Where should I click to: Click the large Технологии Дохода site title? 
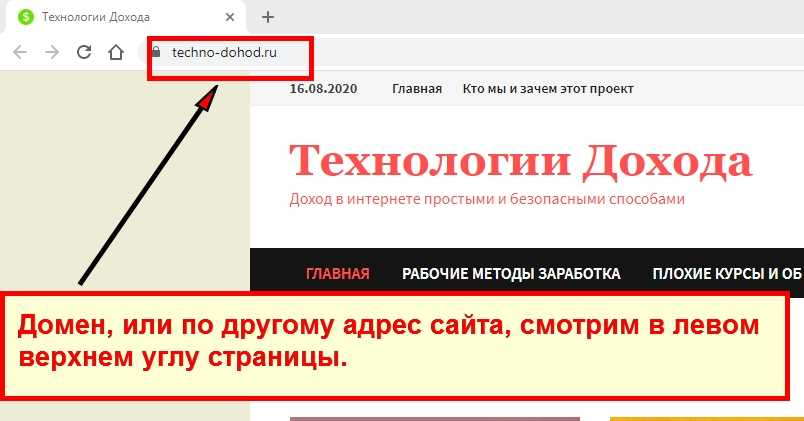pyautogui.click(x=520, y=160)
